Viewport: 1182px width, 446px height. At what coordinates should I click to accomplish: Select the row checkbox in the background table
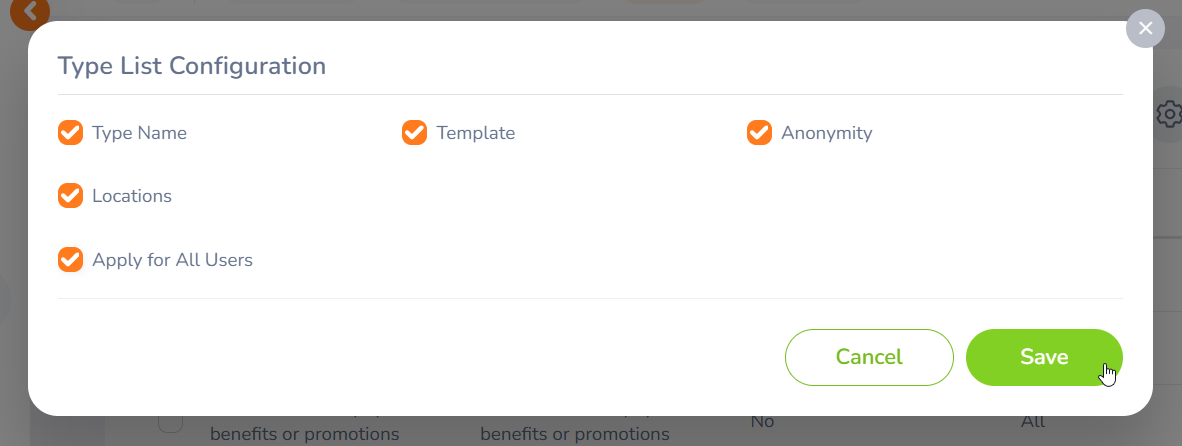[170, 423]
